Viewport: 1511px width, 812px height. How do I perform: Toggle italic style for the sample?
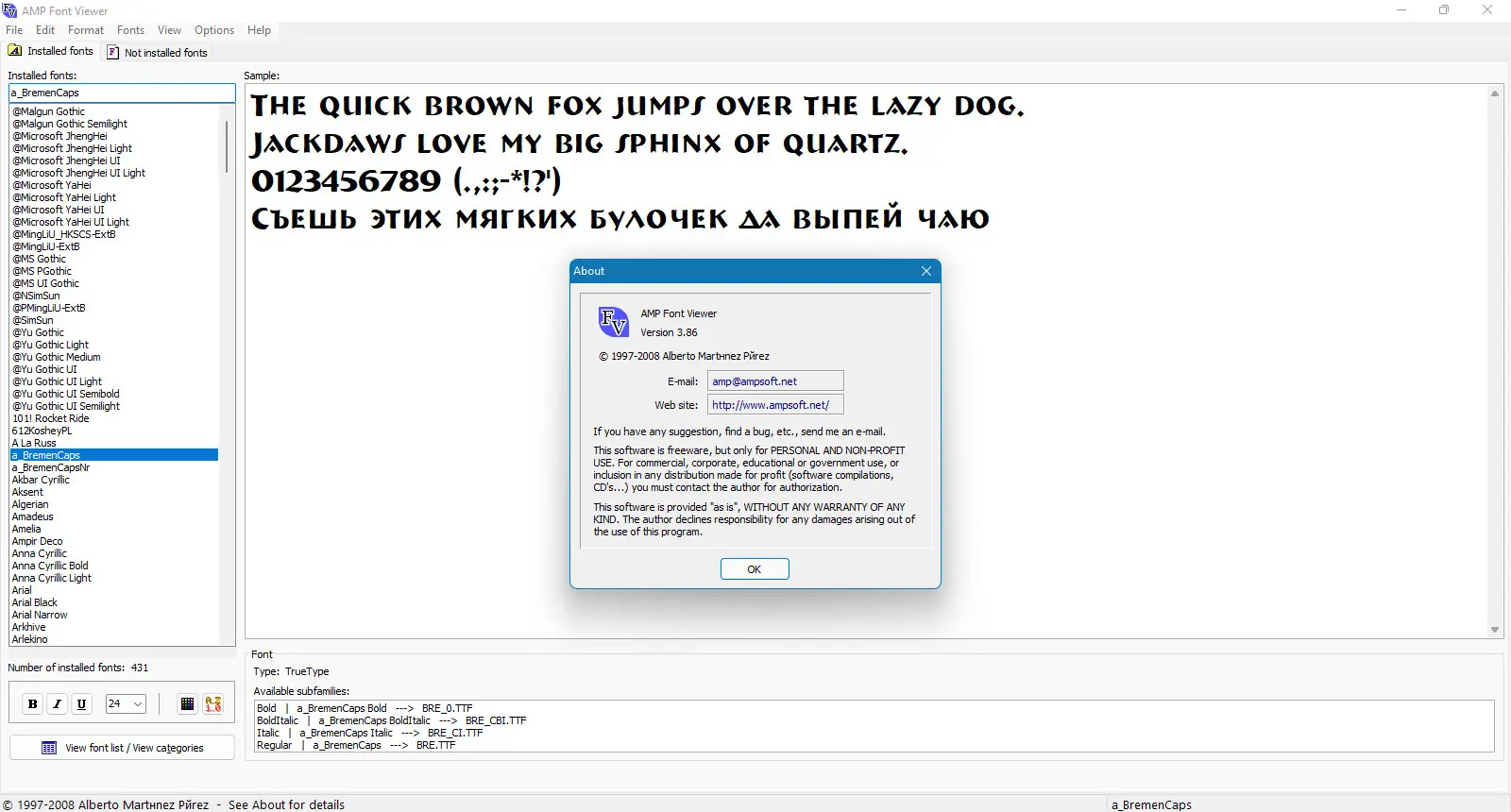[x=58, y=703]
